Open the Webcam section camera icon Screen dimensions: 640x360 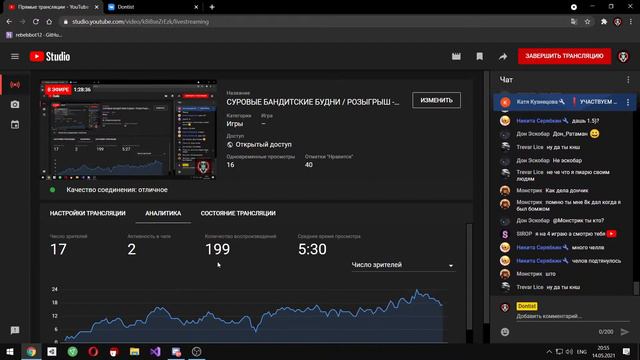[x=15, y=104]
